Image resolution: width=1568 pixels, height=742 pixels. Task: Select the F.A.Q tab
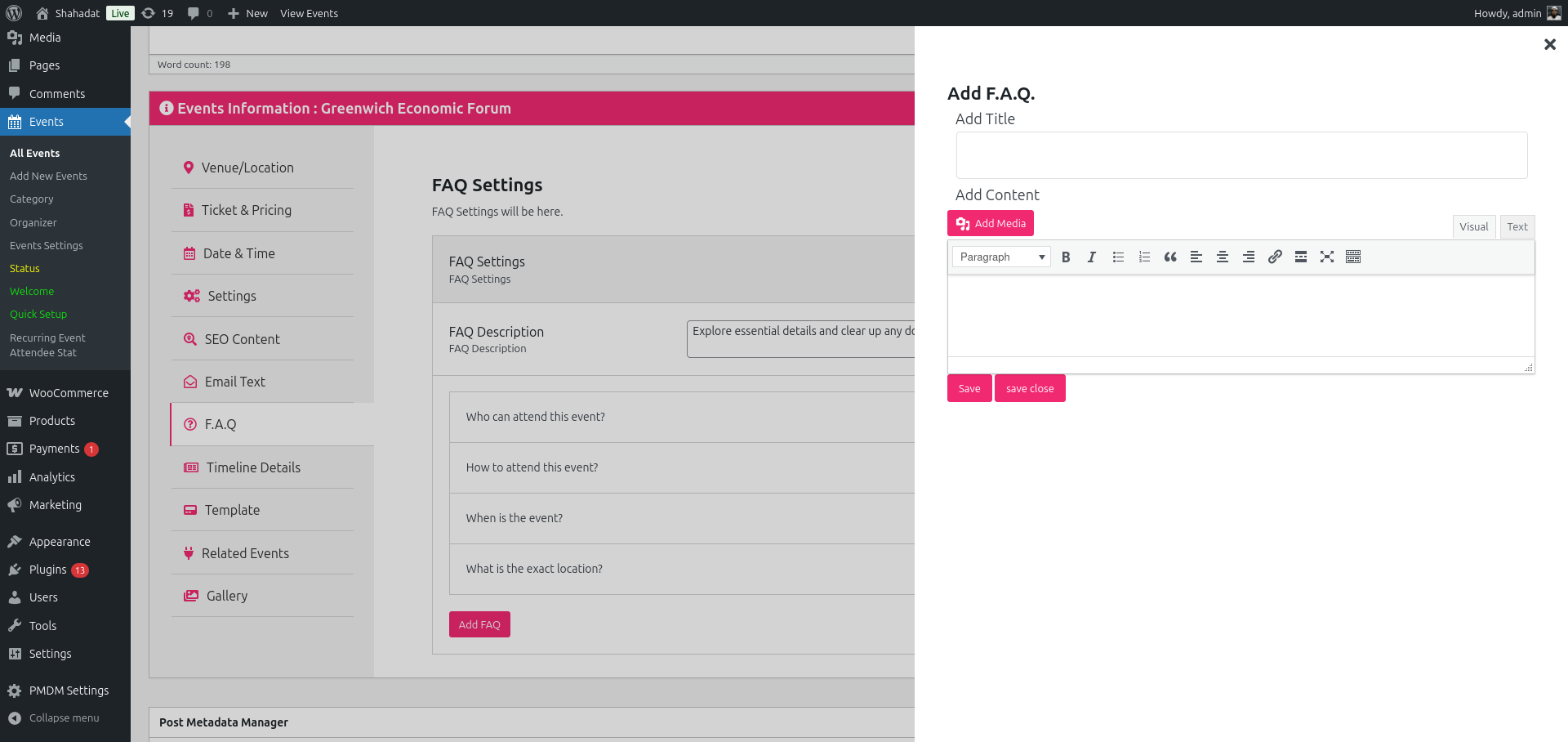tap(272, 424)
